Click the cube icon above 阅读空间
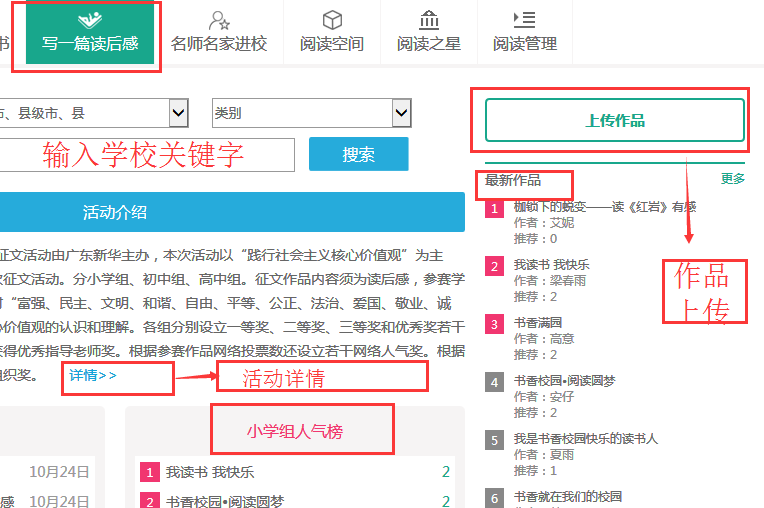764x508 pixels. point(332,19)
